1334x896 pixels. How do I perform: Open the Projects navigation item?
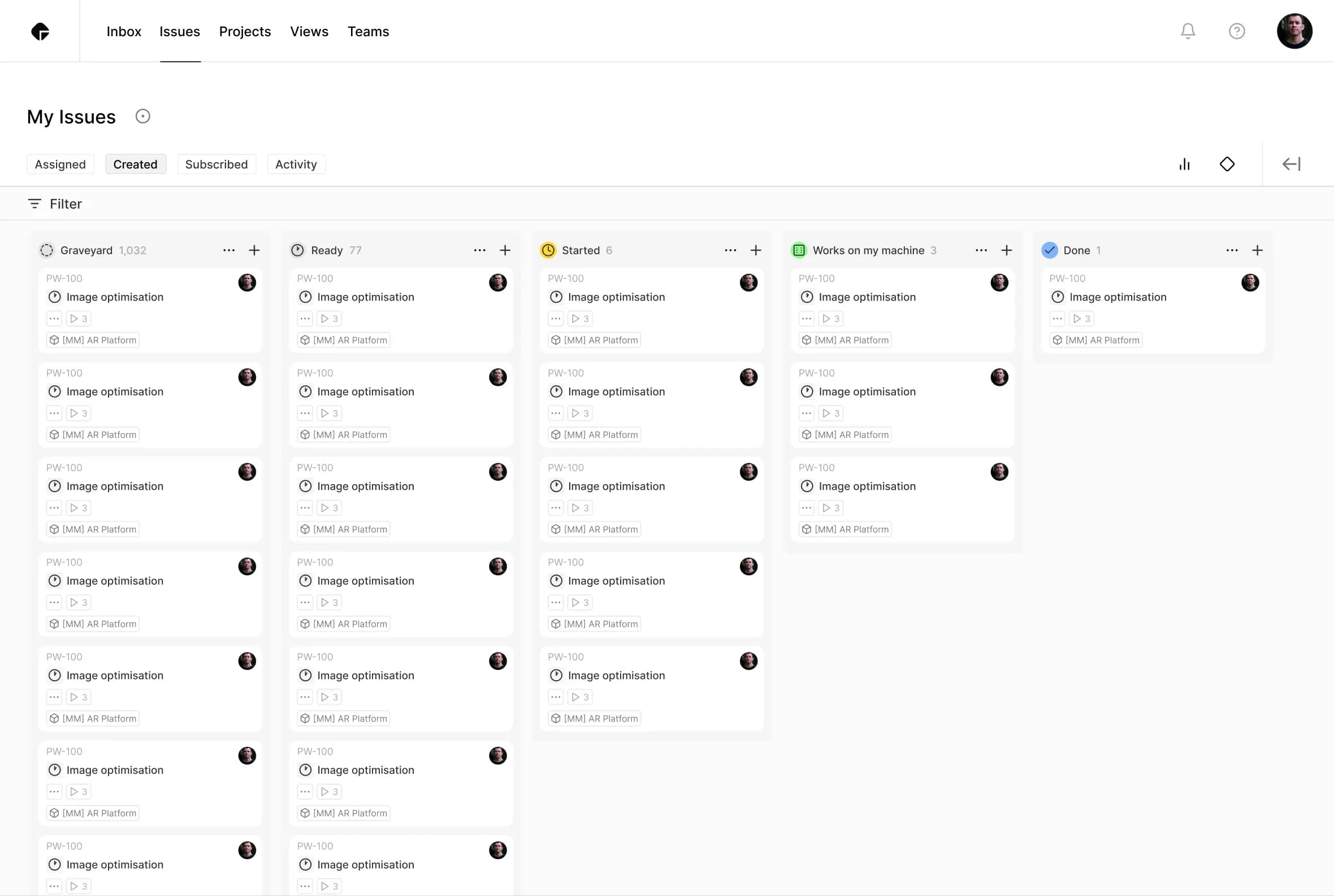(245, 32)
